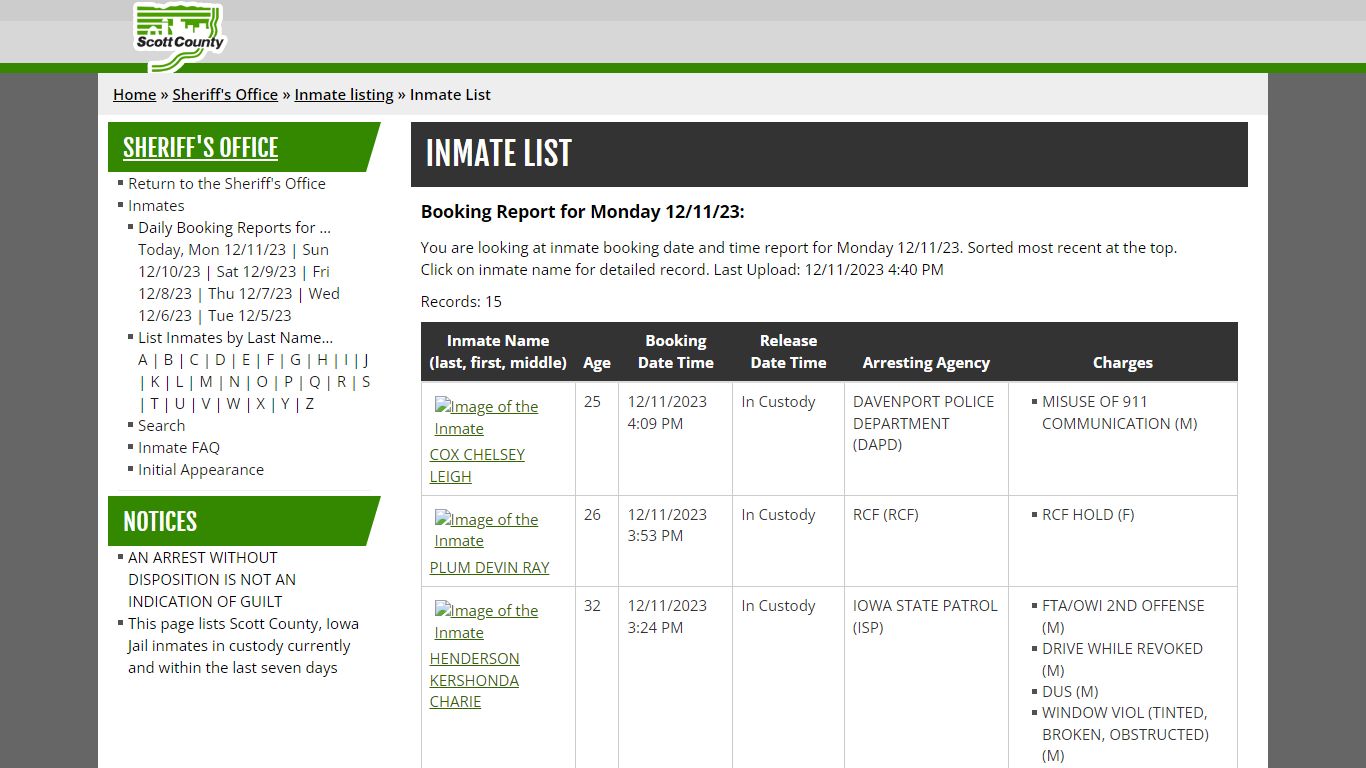
Task: Select the FTA/OWI 2ND OFFENSE charge
Action: point(1123,616)
